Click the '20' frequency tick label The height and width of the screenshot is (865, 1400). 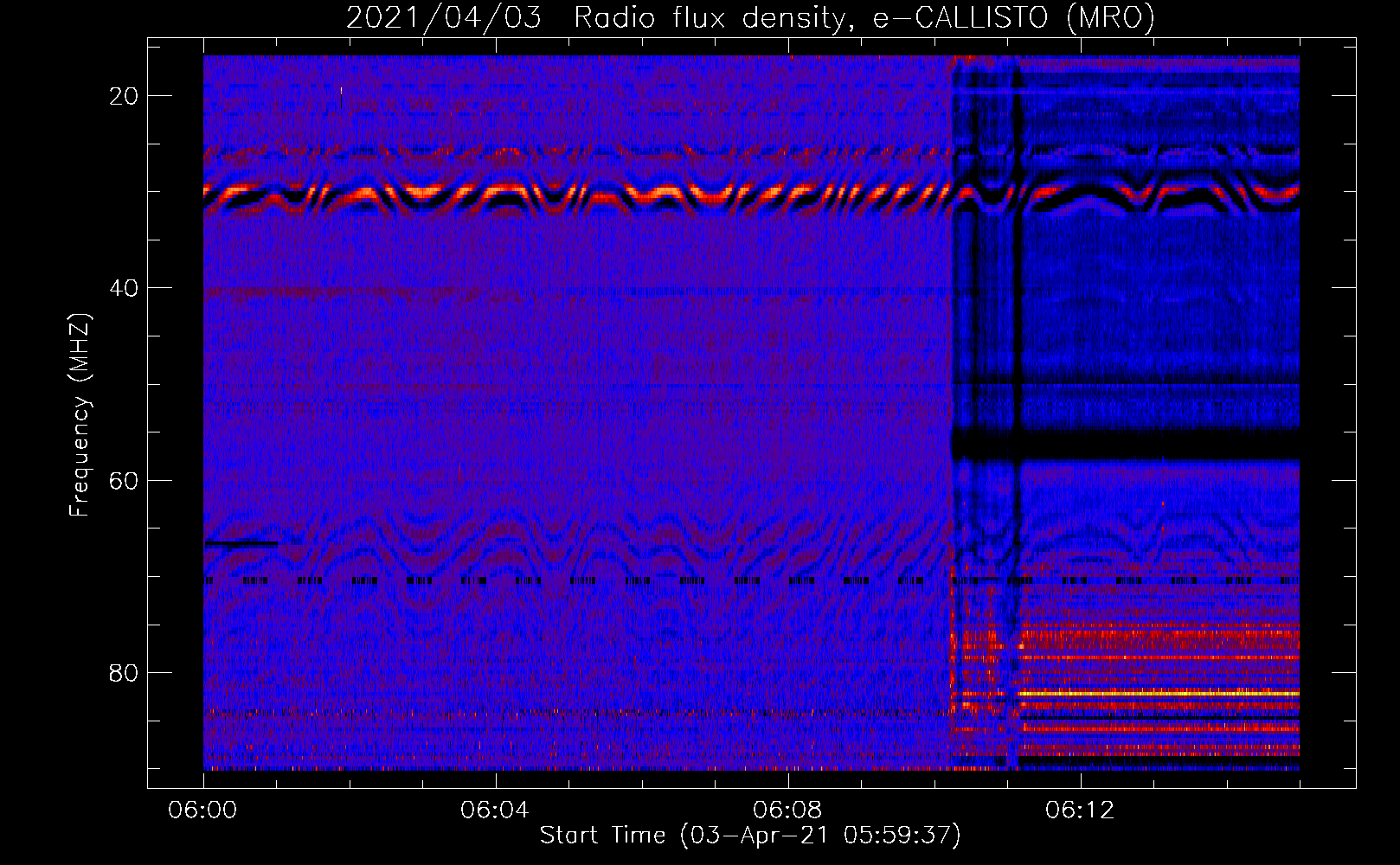(x=125, y=96)
